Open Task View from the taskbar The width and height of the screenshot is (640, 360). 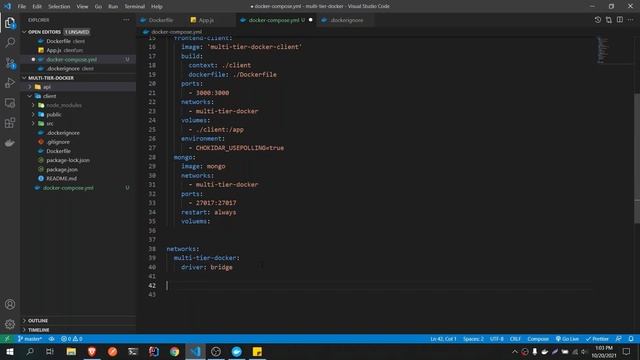(50, 351)
